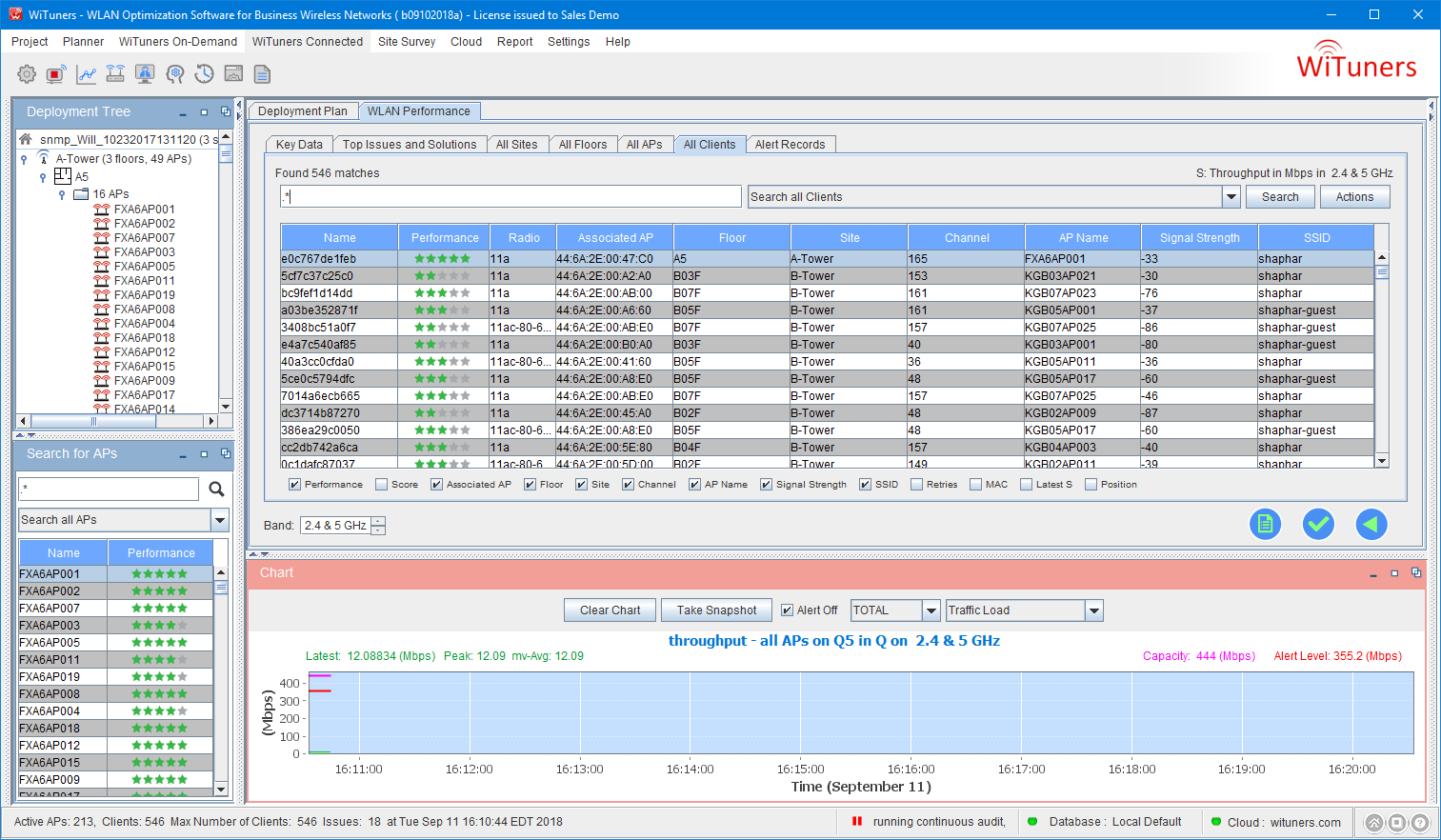Toggle the Signal Strength column checkbox
This screenshot has height=840, width=1441.
pyautogui.click(x=766, y=485)
